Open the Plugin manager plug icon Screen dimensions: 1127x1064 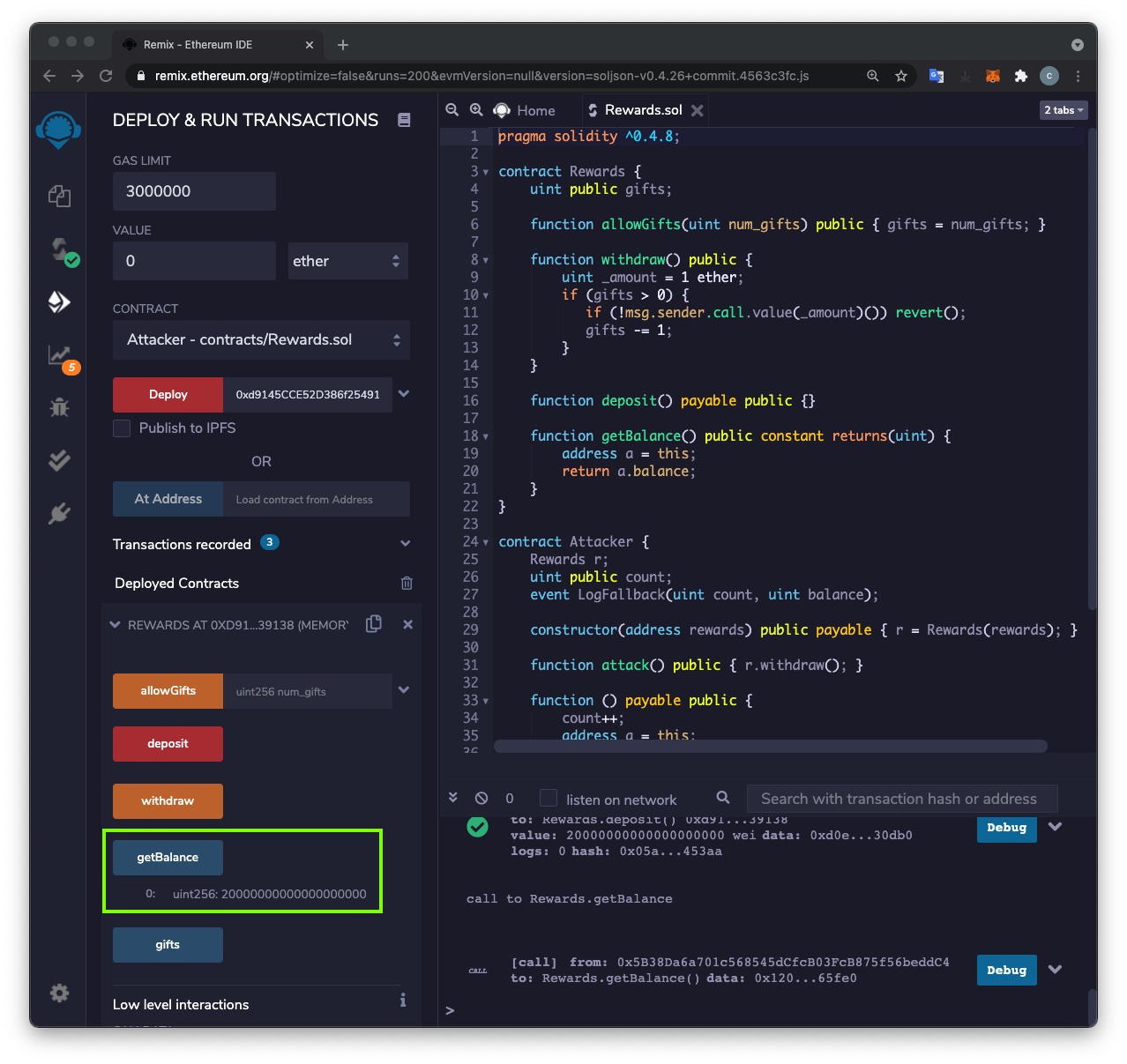pyautogui.click(x=59, y=513)
